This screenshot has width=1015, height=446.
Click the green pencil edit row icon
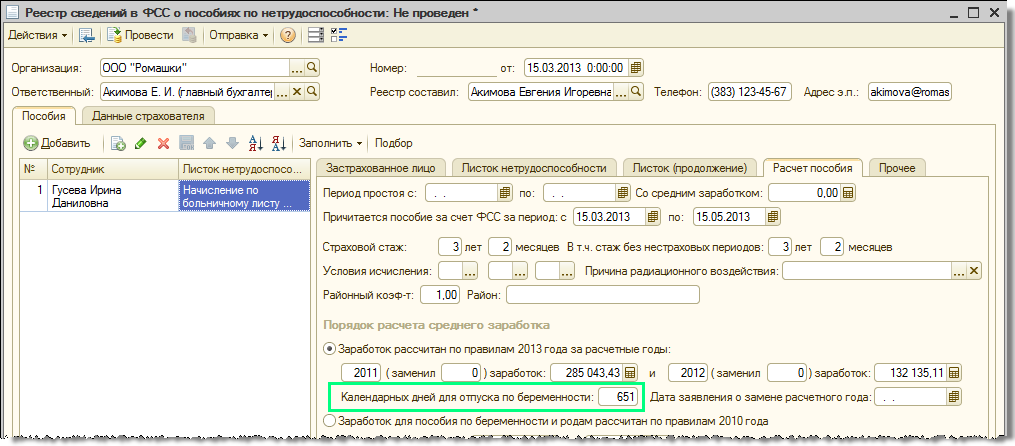point(140,144)
